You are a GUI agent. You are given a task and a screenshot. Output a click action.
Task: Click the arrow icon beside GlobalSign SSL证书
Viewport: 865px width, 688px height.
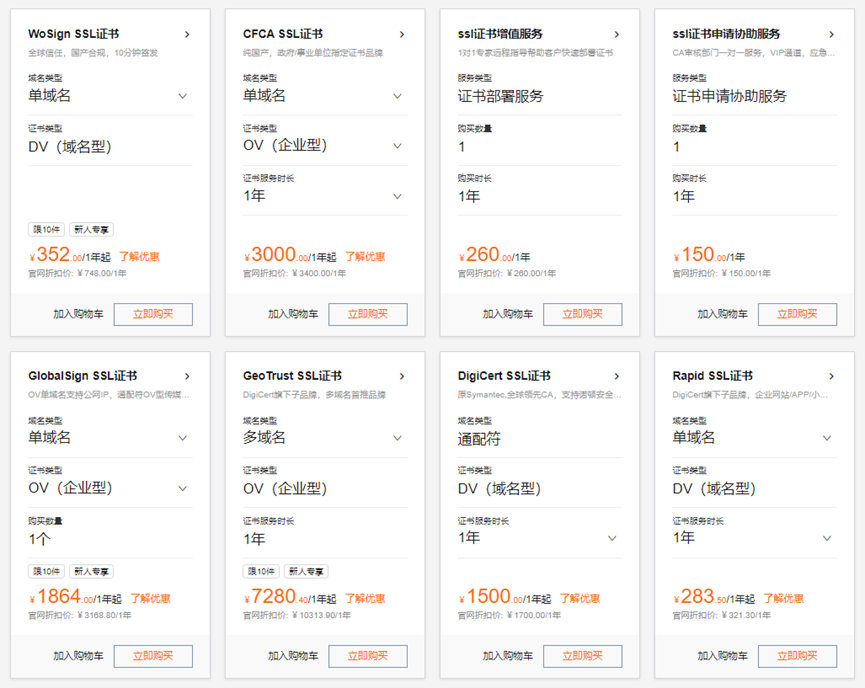(x=187, y=376)
